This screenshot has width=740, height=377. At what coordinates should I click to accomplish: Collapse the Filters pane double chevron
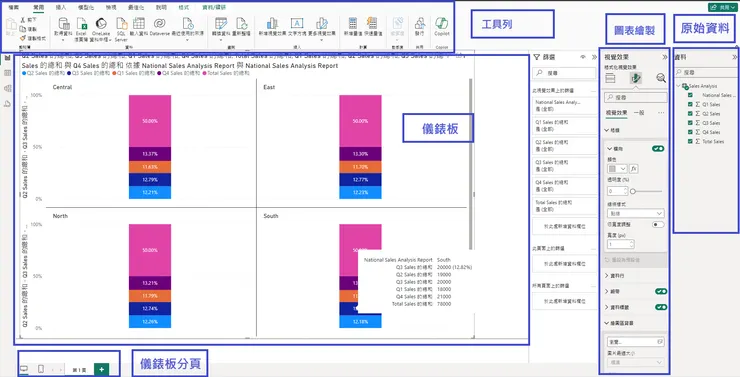pyautogui.click(x=594, y=57)
